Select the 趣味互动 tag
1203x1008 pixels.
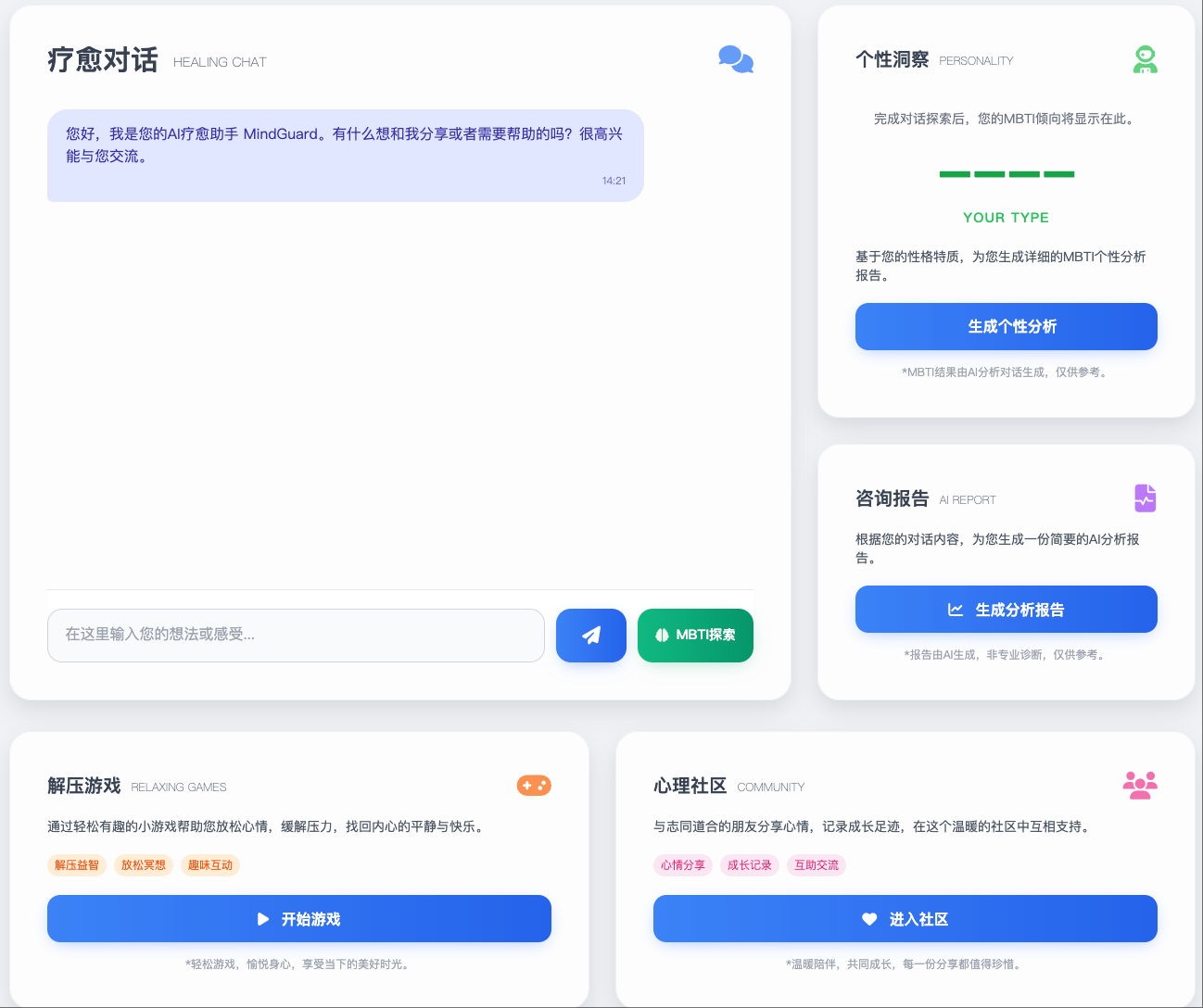(210, 865)
